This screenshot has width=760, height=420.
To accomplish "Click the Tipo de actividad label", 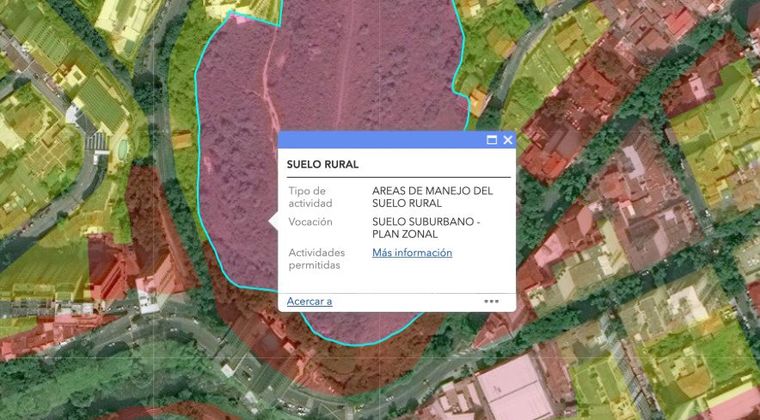I will (308, 196).
